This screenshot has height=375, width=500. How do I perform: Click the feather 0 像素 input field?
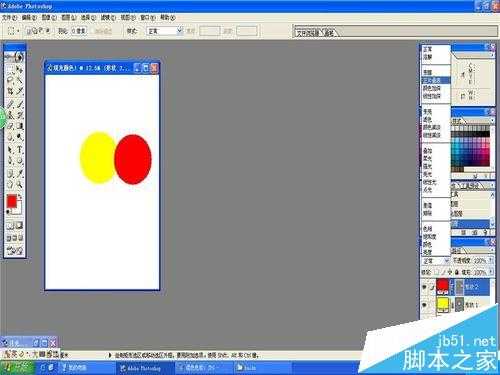[79, 31]
